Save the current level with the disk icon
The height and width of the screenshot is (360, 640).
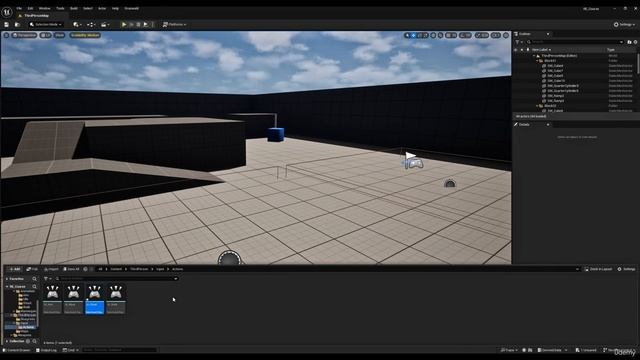click(x=7, y=24)
